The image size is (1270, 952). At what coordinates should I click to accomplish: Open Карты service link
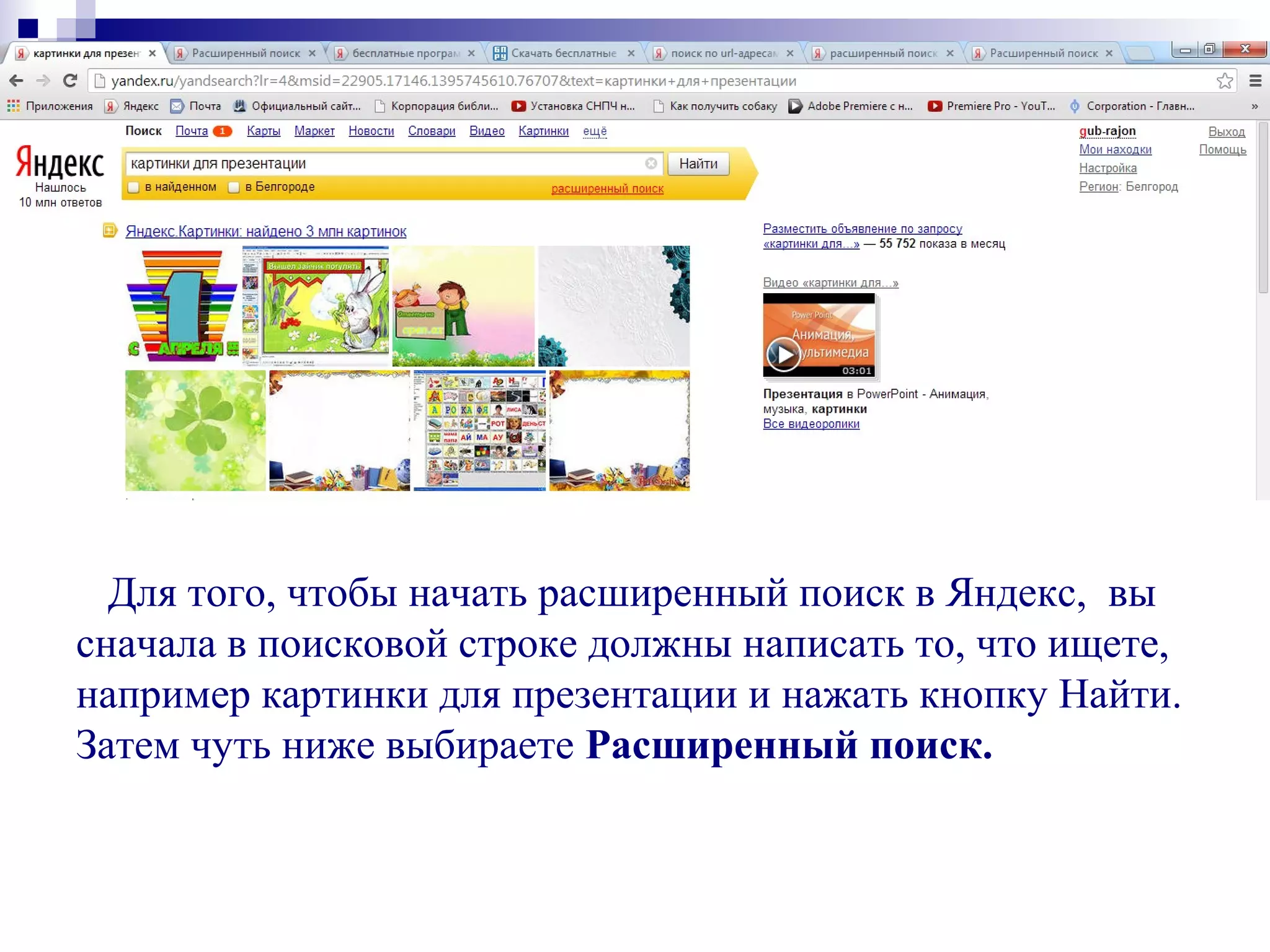tap(264, 131)
